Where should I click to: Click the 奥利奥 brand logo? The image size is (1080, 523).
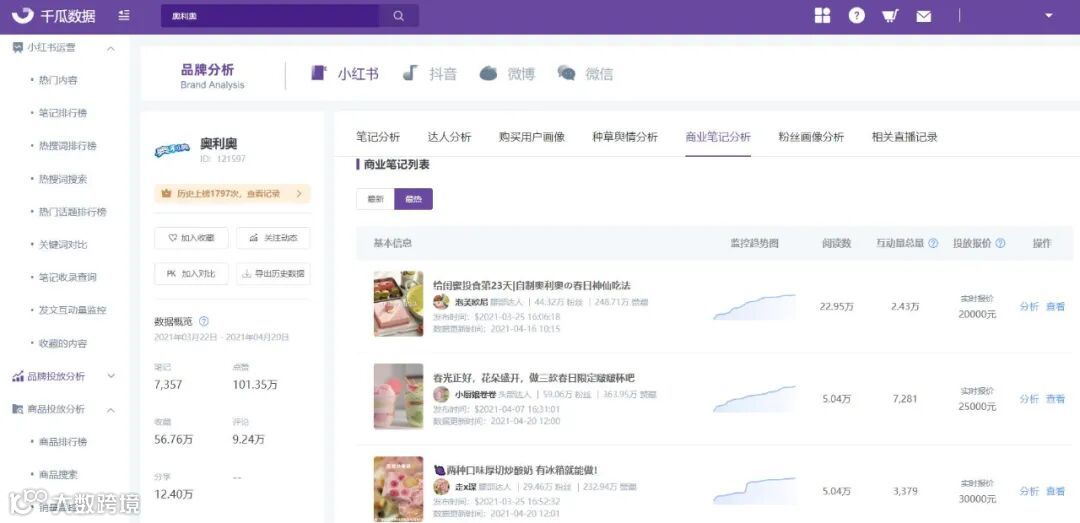pos(172,150)
